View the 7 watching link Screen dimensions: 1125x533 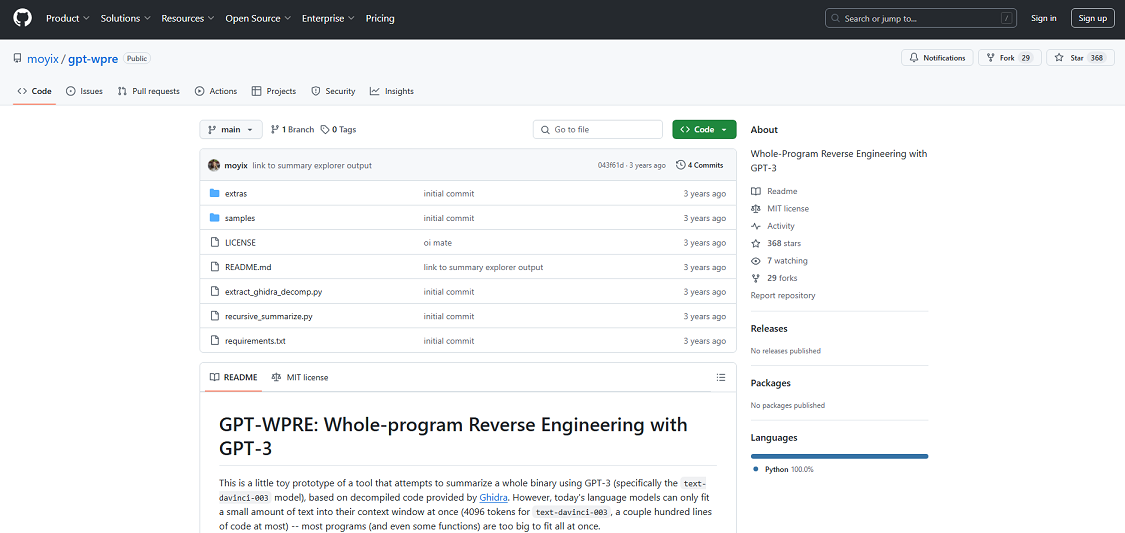(779, 260)
